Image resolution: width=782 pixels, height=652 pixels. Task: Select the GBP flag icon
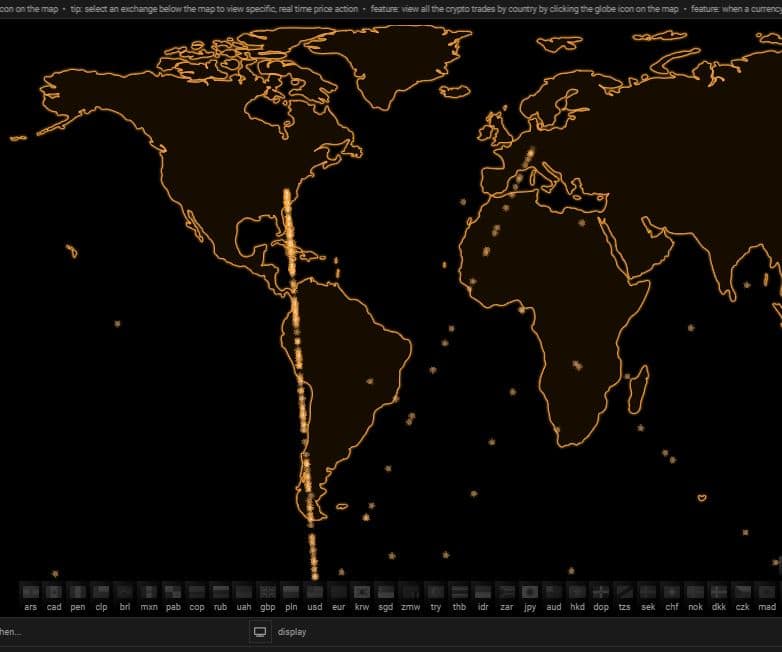pyautogui.click(x=267, y=591)
